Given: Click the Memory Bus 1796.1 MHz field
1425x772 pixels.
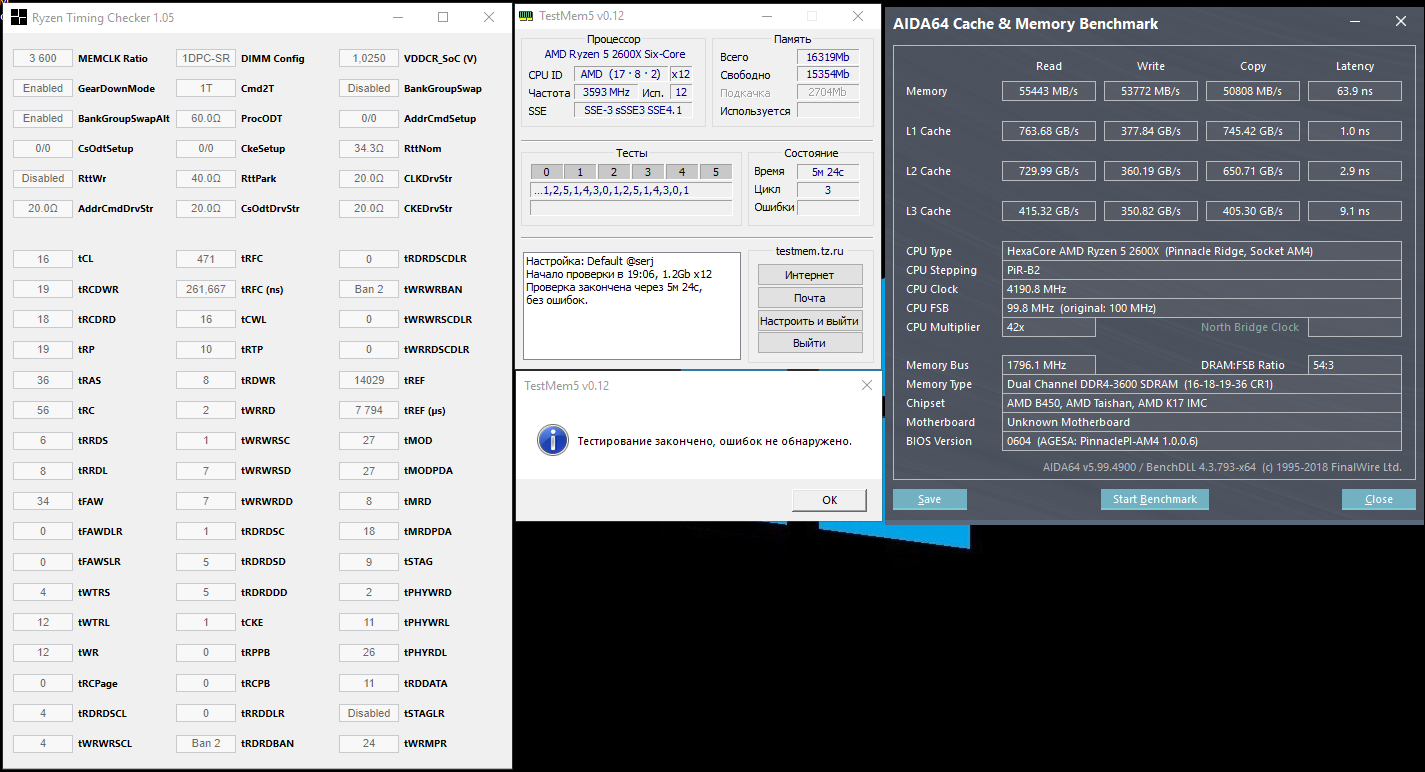Looking at the screenshot, I should tap(1049, 365).
